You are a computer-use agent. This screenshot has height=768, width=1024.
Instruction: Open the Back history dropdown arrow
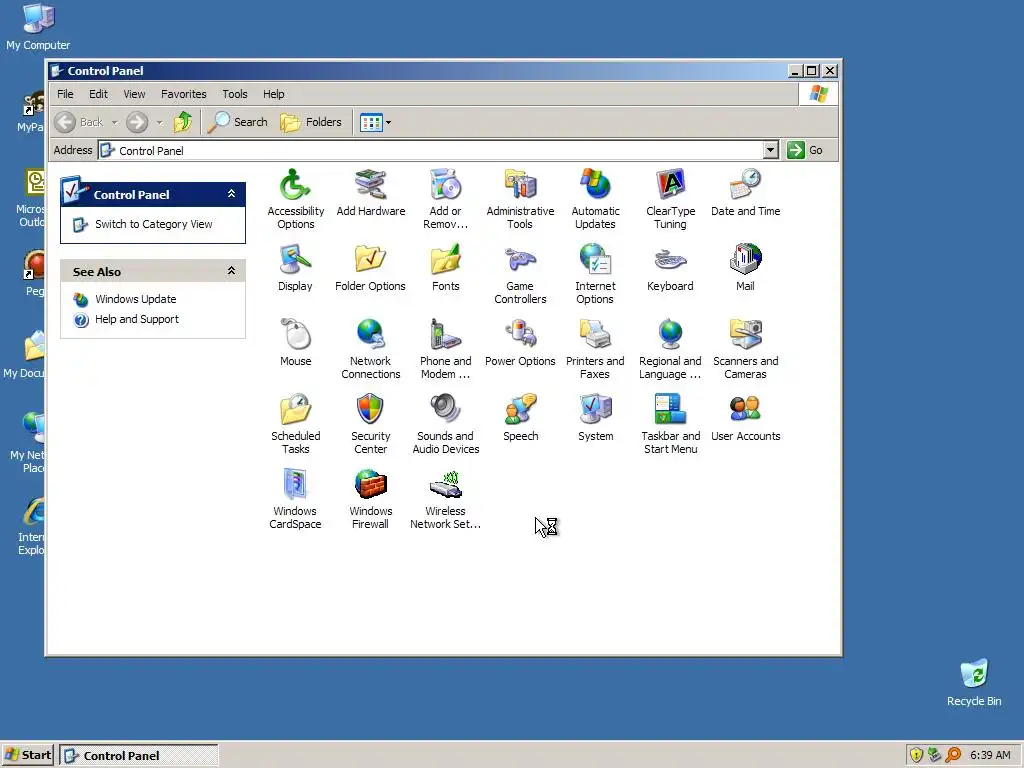[114, 122]
